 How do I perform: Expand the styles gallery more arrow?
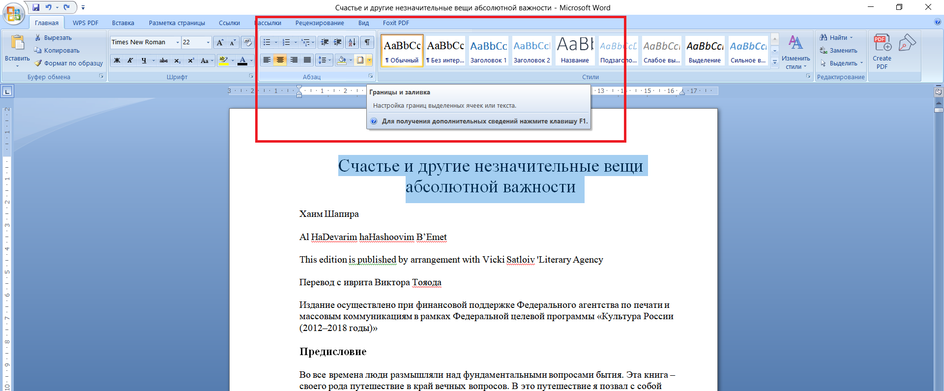point(774,61)
